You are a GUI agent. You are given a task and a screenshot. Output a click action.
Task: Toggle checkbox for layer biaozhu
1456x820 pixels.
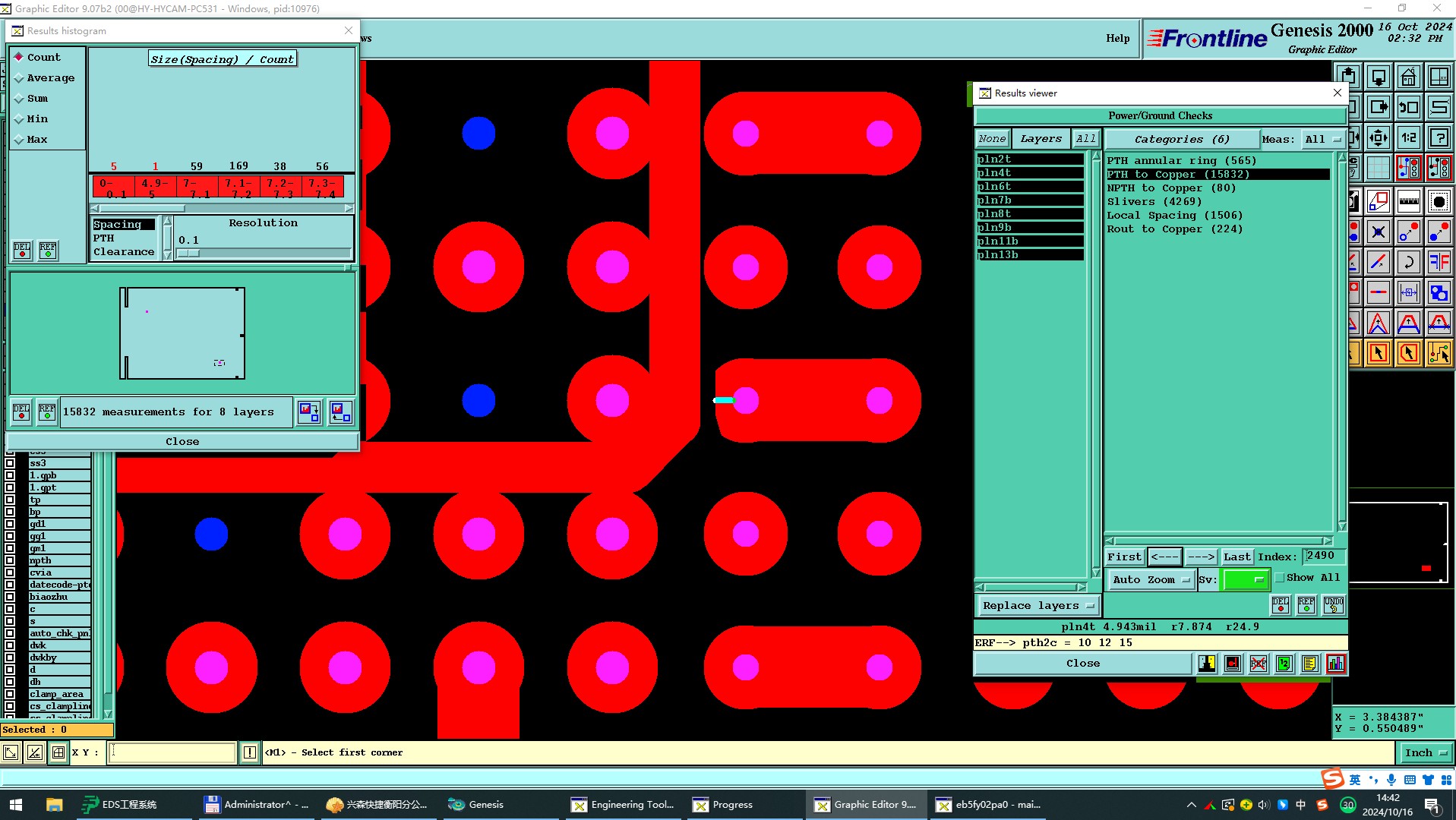[10, 597]
